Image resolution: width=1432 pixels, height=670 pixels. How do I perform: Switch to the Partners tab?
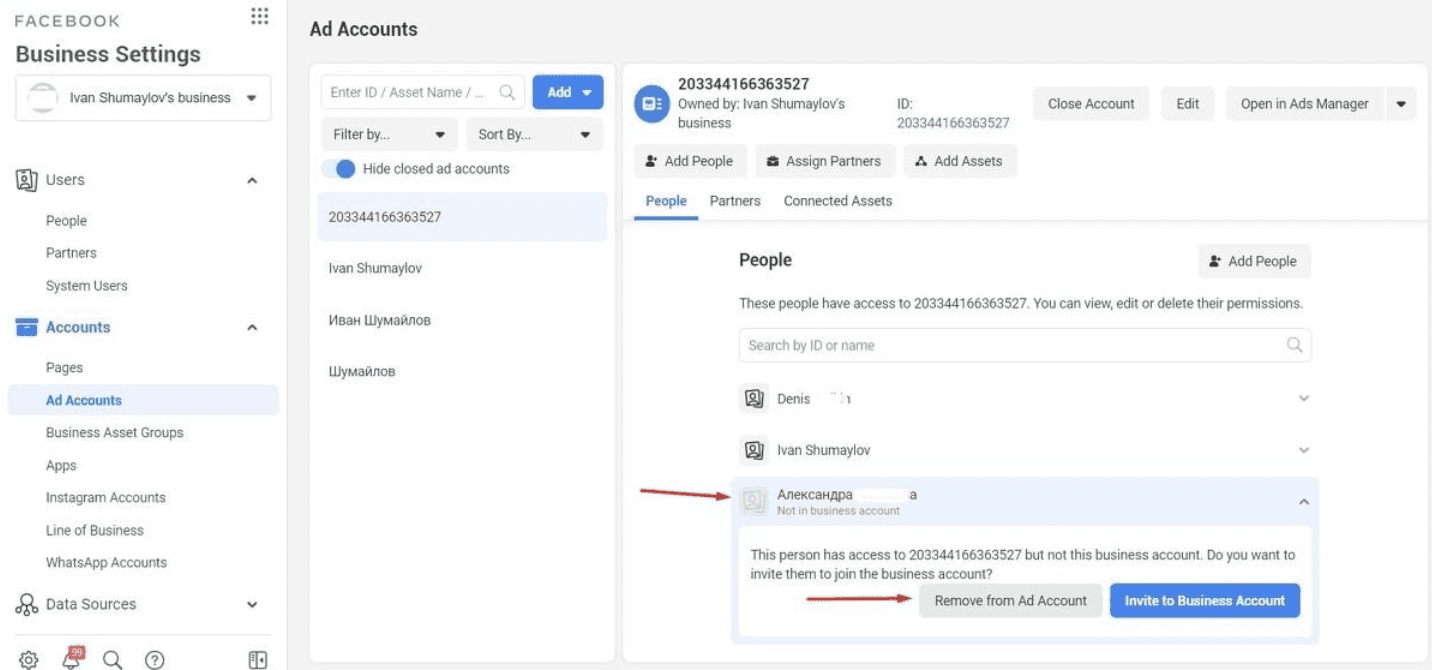click(x=735, y=201)
